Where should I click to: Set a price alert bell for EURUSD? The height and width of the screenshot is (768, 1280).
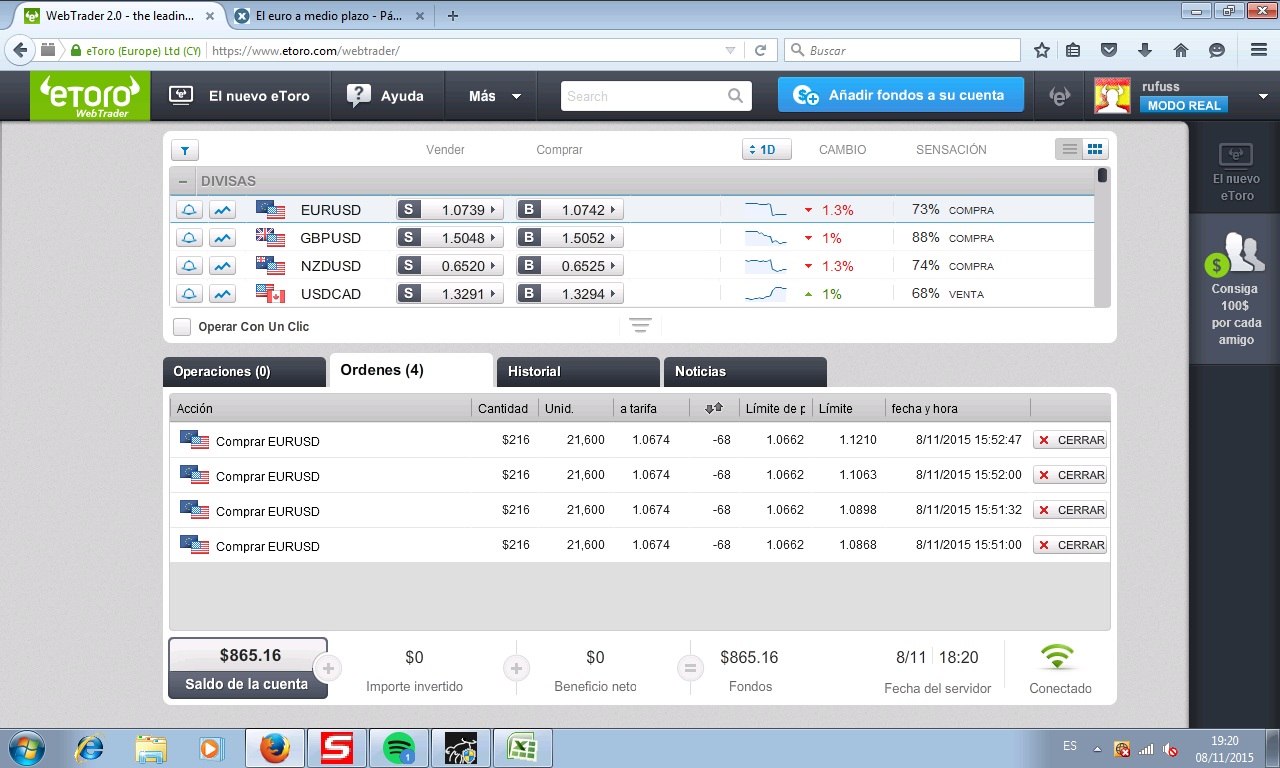189,210
